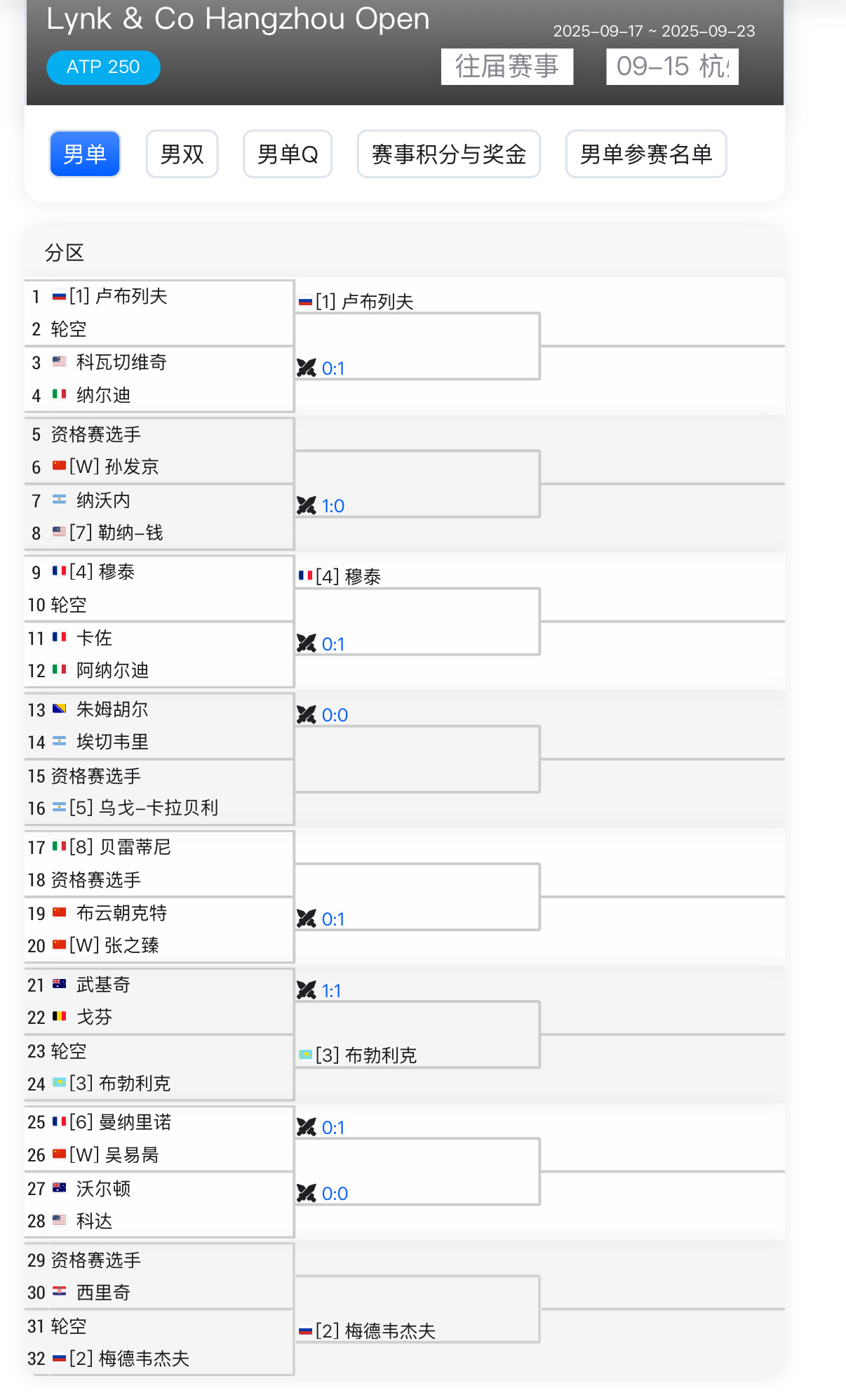The width and height of the screenshot is (846, 1400).
Task: Select the 男单 singles tab
Action: (x=85, y=154)
